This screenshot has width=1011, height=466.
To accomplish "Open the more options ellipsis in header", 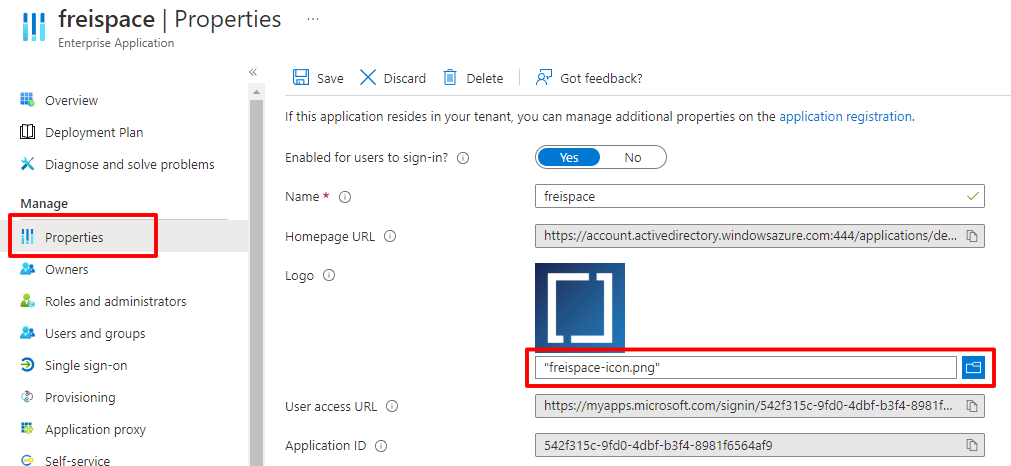I will tap(313, 19).
